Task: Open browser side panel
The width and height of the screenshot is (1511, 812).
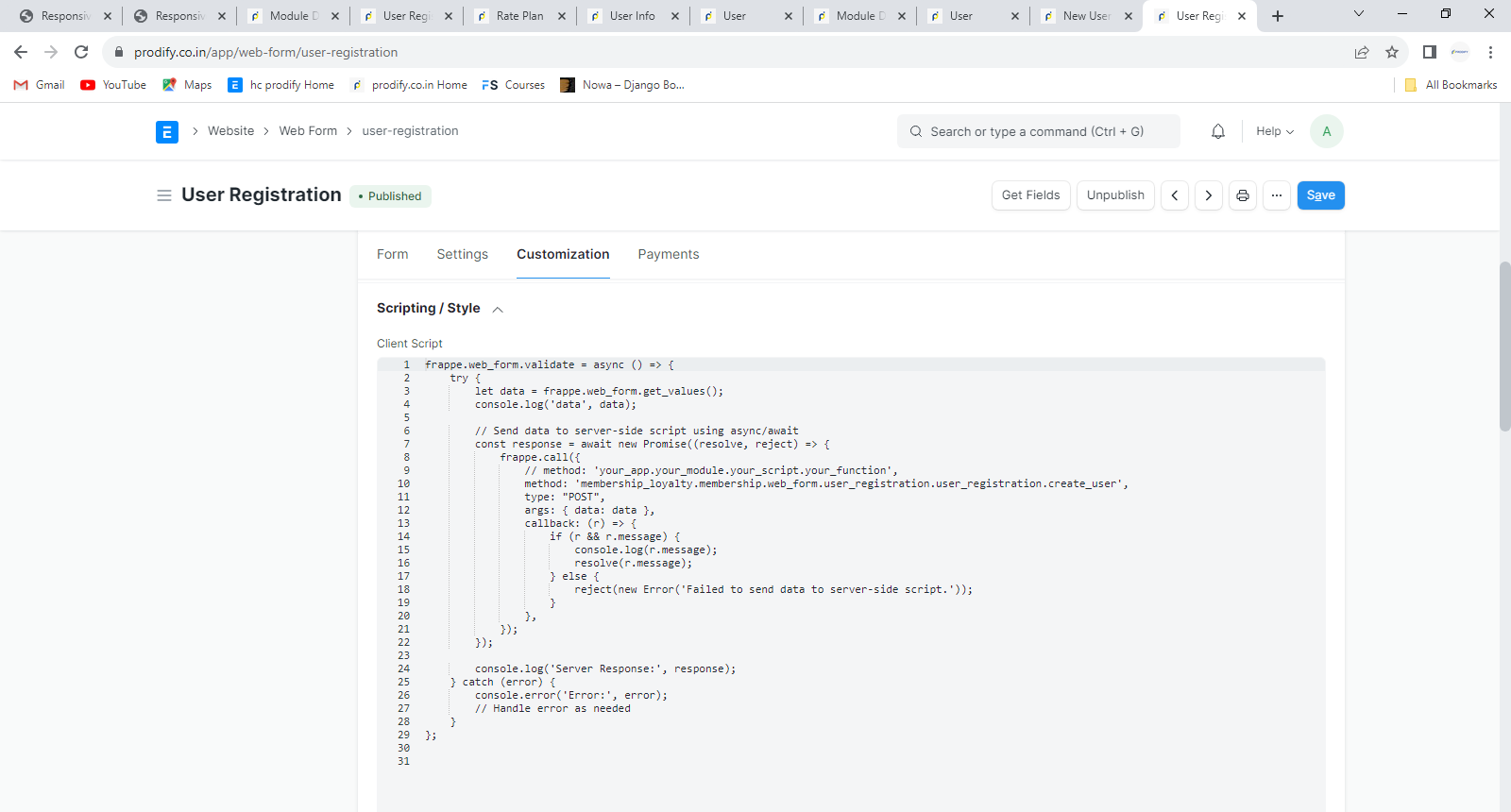Action: 1430,52
